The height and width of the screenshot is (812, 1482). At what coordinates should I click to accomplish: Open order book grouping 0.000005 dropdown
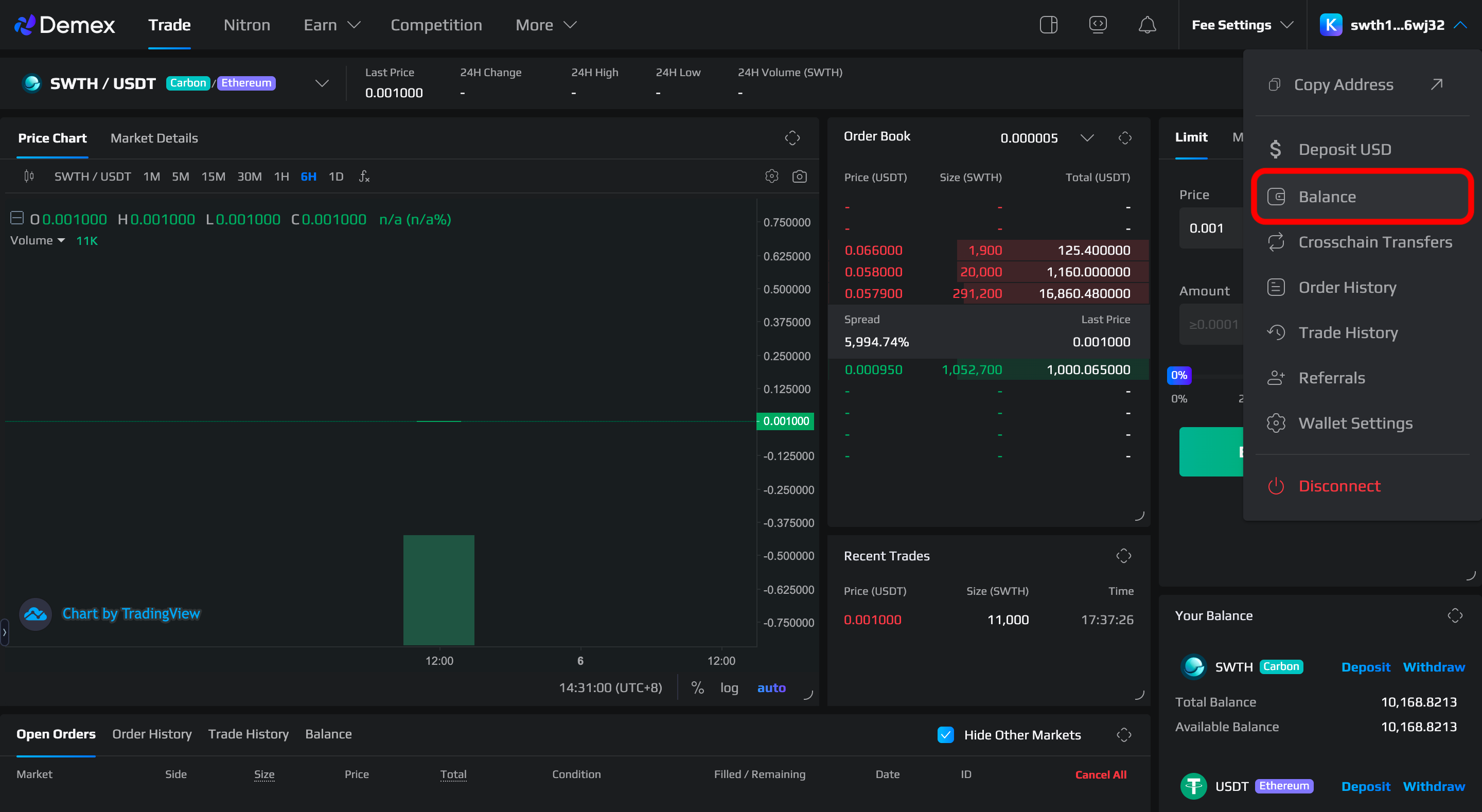point(1086,137)
